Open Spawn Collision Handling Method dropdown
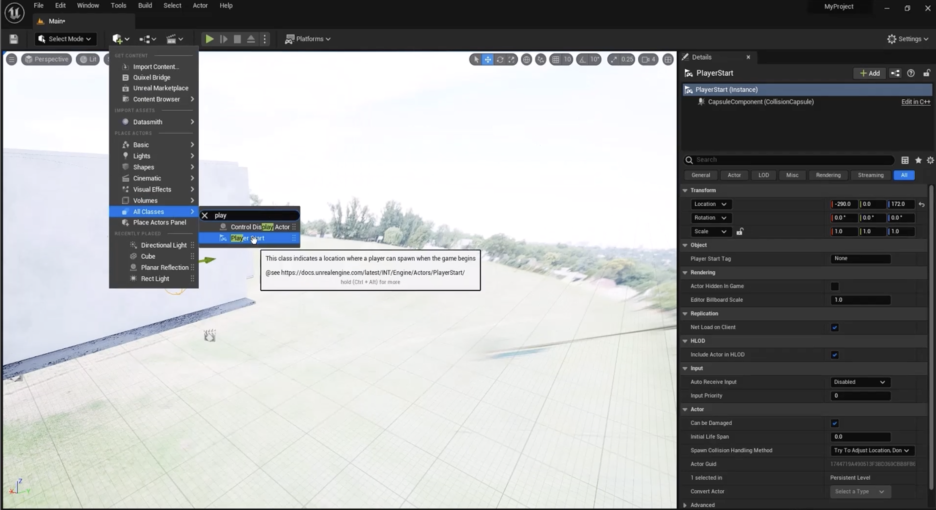936x510 pixels. point(872,451)
